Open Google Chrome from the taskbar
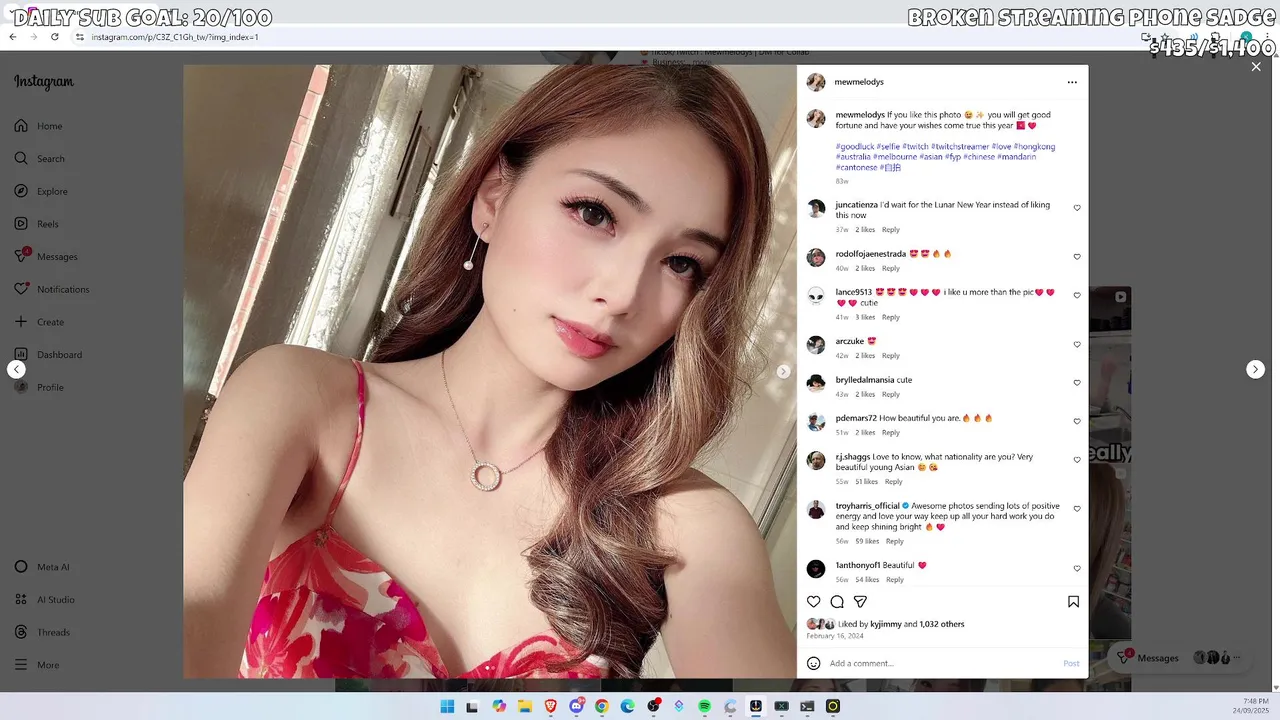This screenshot has height=720, width=1280. (x=601, y=706)
